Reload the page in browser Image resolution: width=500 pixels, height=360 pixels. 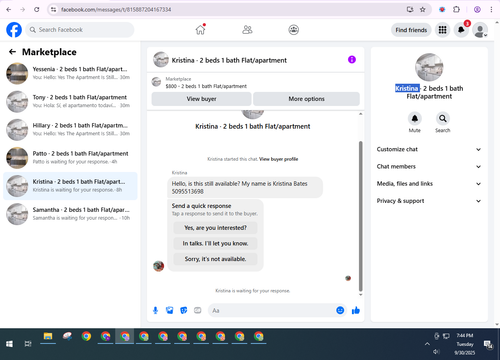[x=37, y=9]
